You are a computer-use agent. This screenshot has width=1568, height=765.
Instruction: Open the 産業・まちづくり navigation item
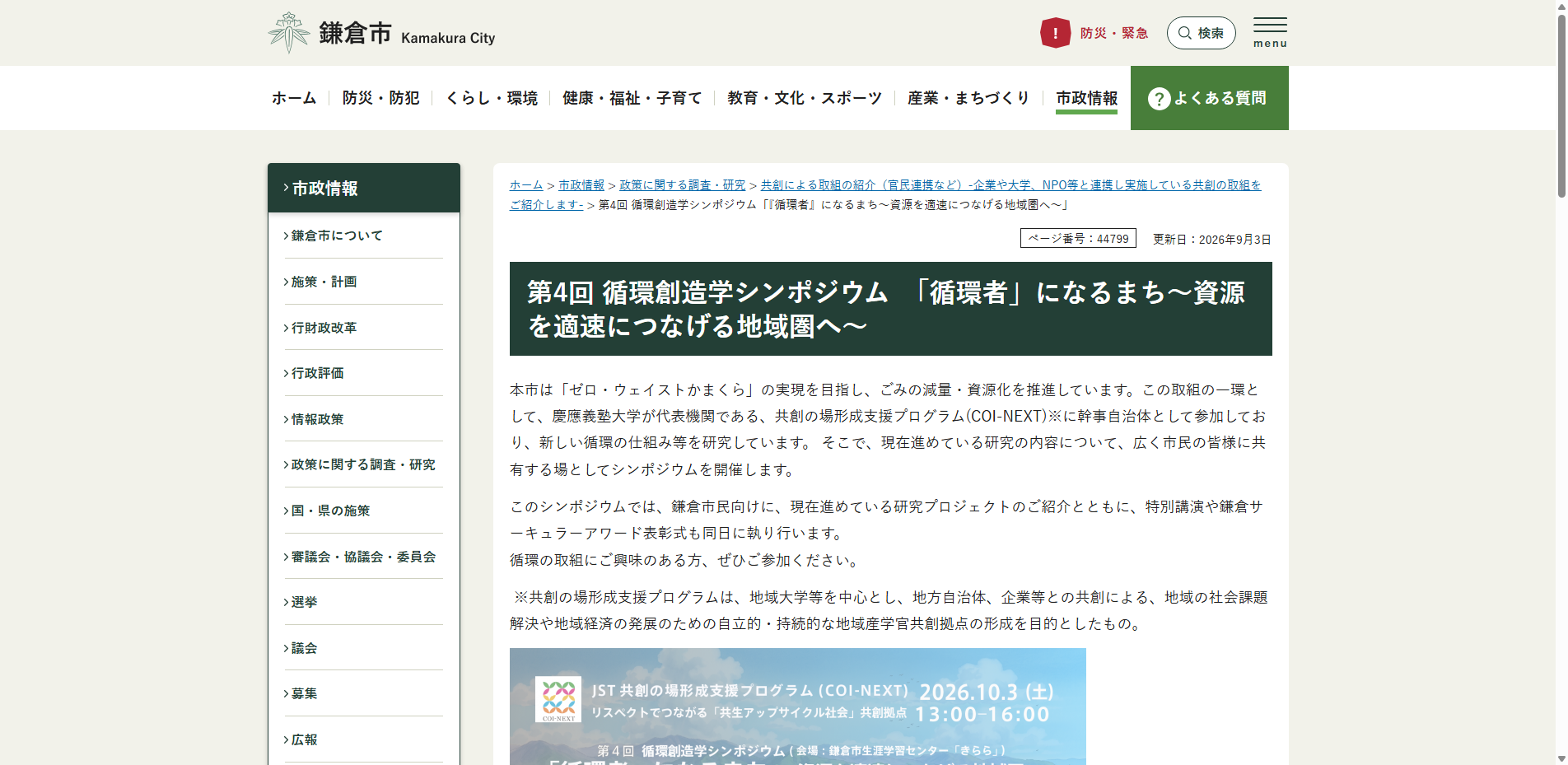(968, 98)
